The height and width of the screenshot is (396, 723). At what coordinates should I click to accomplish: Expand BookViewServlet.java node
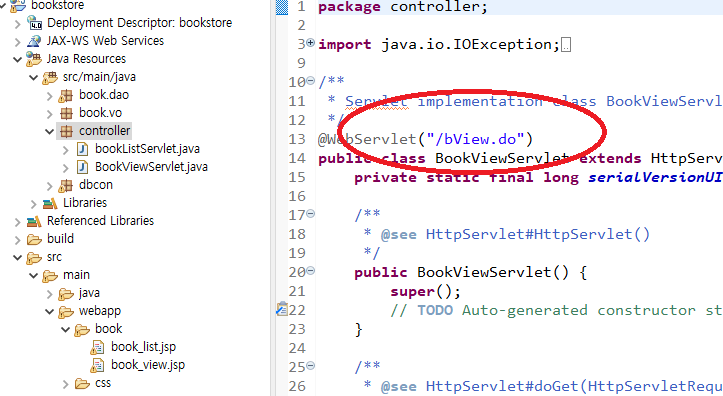(x=66, y=168)
